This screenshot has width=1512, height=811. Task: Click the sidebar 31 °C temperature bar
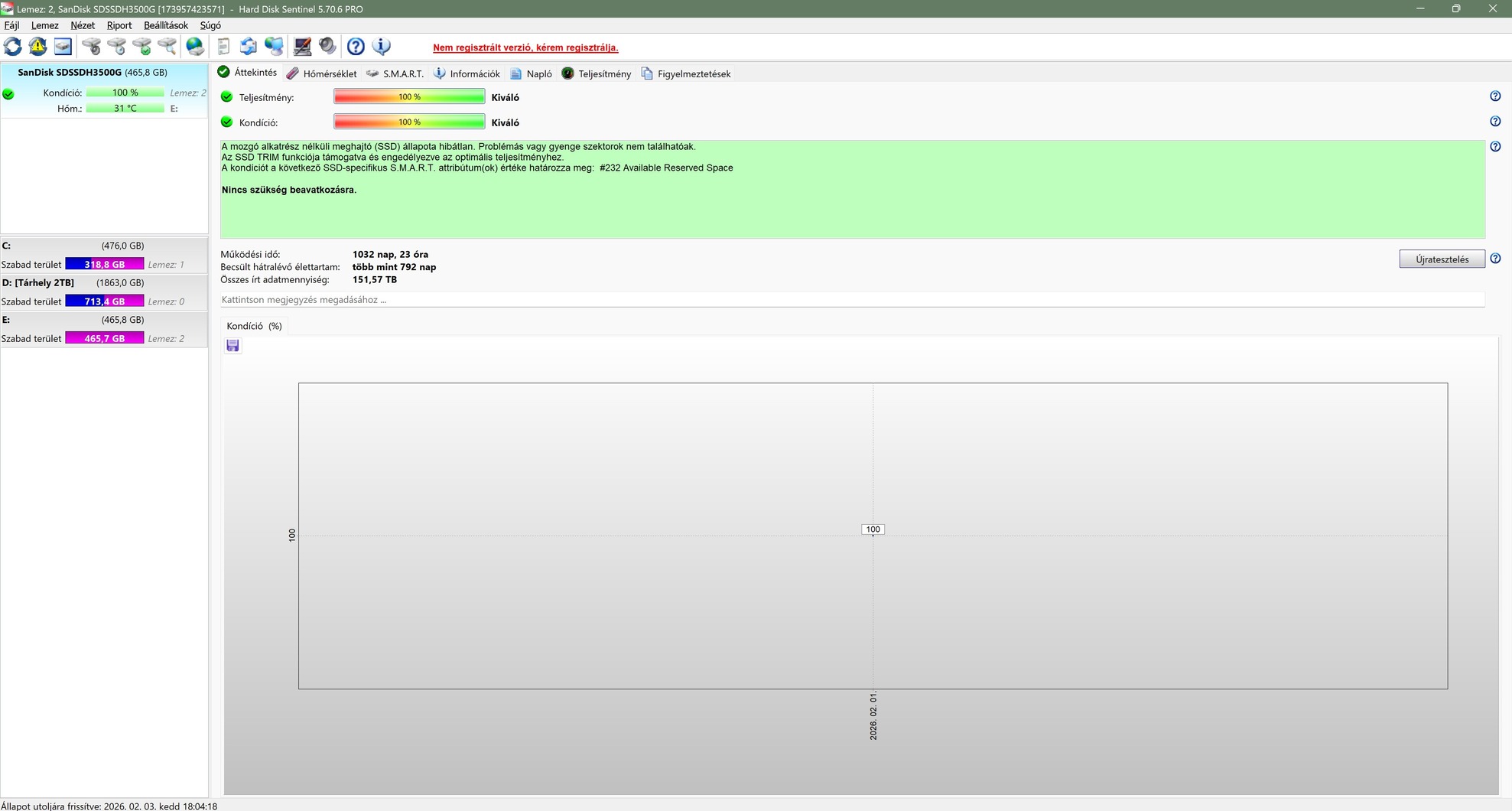tap(125, 109)
